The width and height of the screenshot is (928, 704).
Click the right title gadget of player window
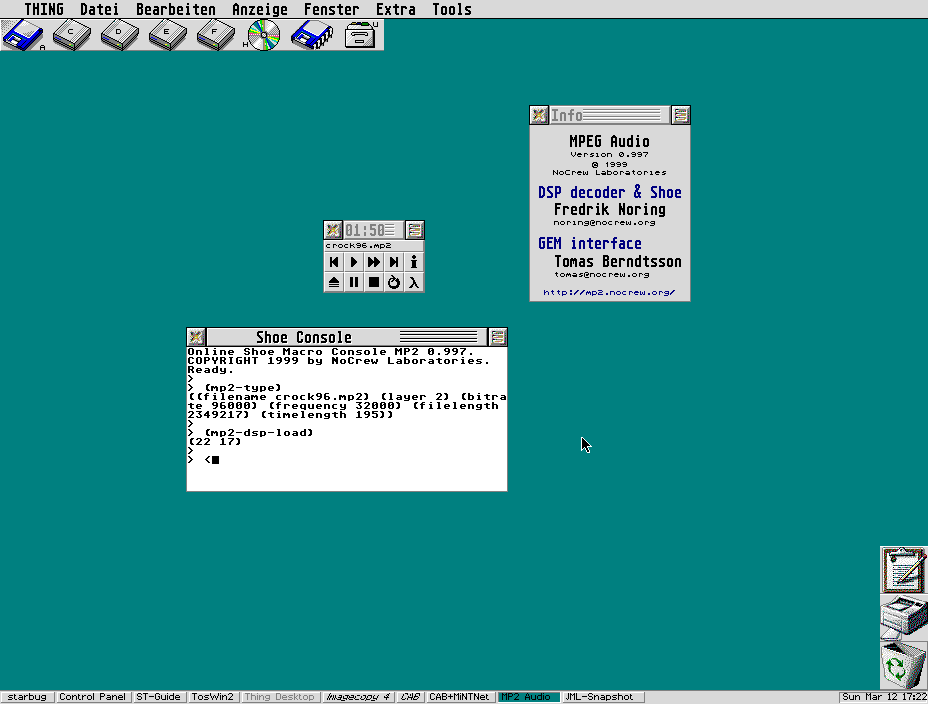pyautogui.click(x=415, y=230)
